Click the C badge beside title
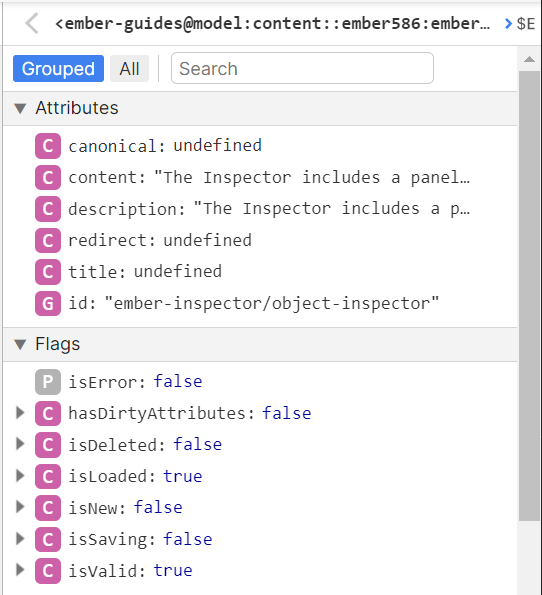The image size is (542, 595). tap(48, 272)
